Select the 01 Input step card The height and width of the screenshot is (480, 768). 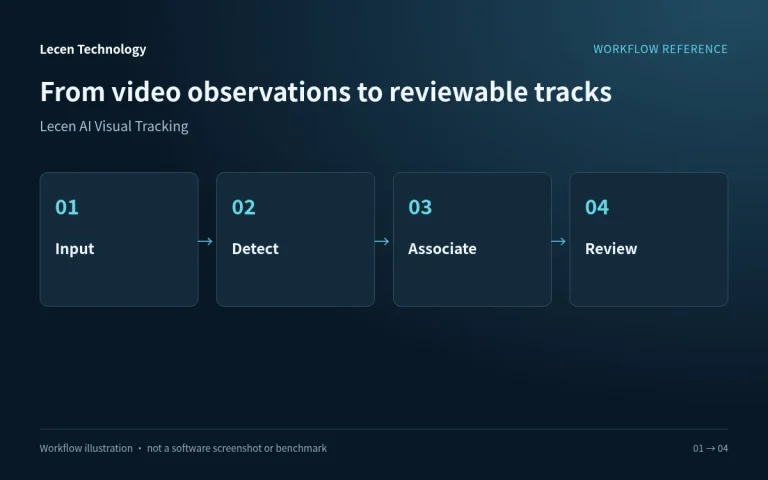pos(119,240)
